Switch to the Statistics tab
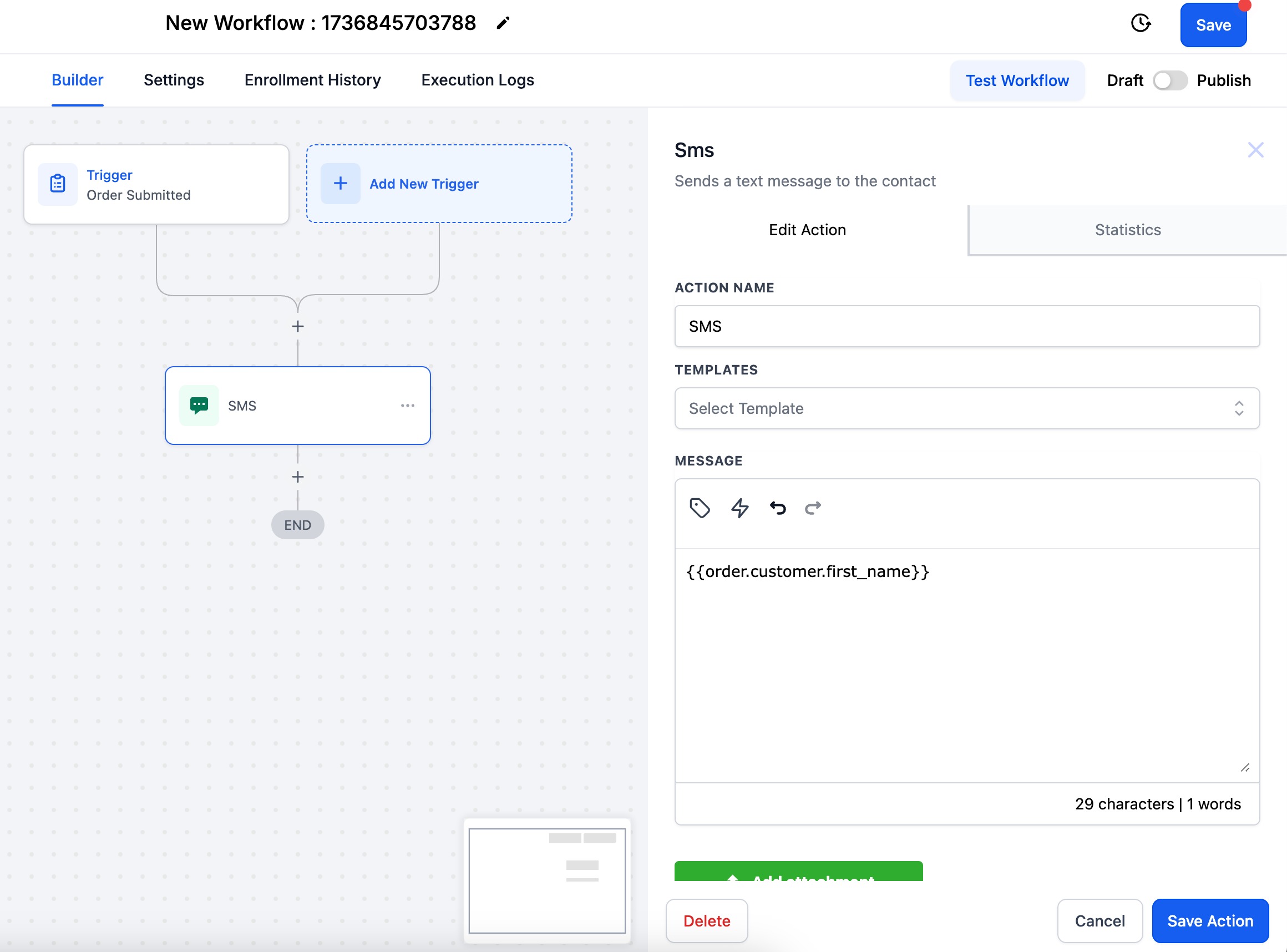 click(1127, 230)
